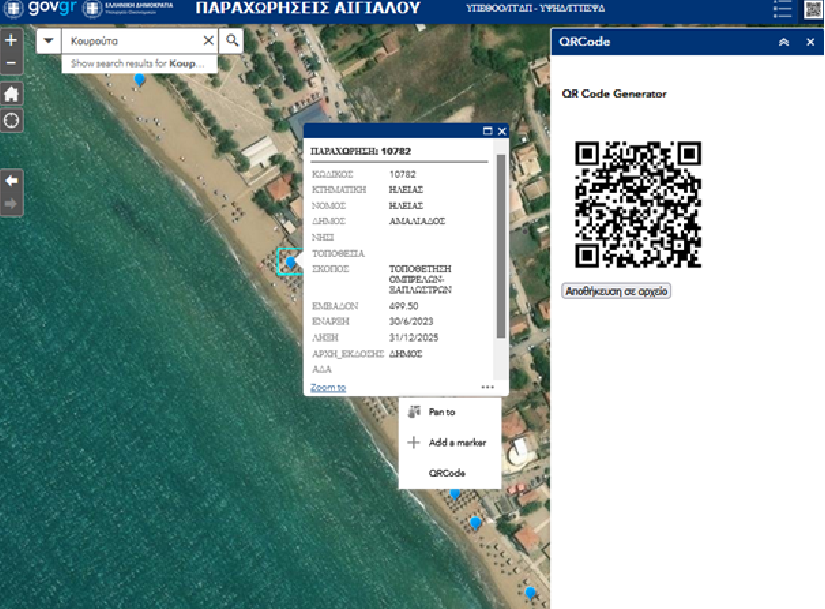
Task: Show search results for Κουρ... suggestion
Action: pyautogui.click(x=139, y=64)
